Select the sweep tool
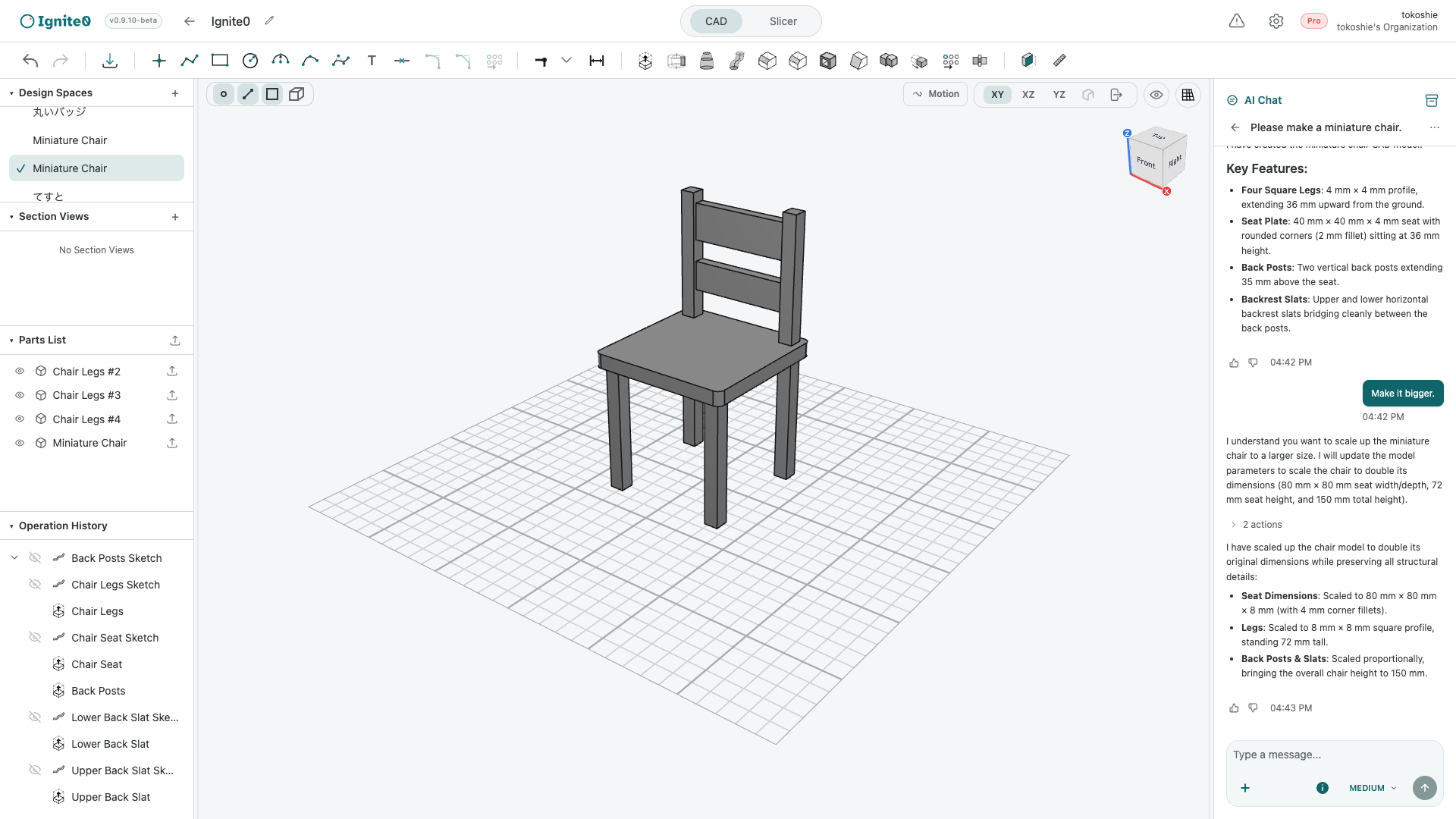 click(737, 61)
